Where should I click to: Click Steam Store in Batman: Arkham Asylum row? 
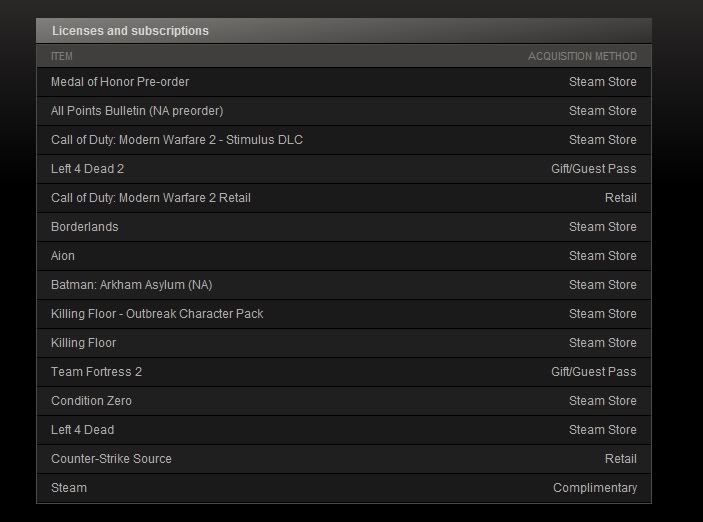(x=603, y=285)
